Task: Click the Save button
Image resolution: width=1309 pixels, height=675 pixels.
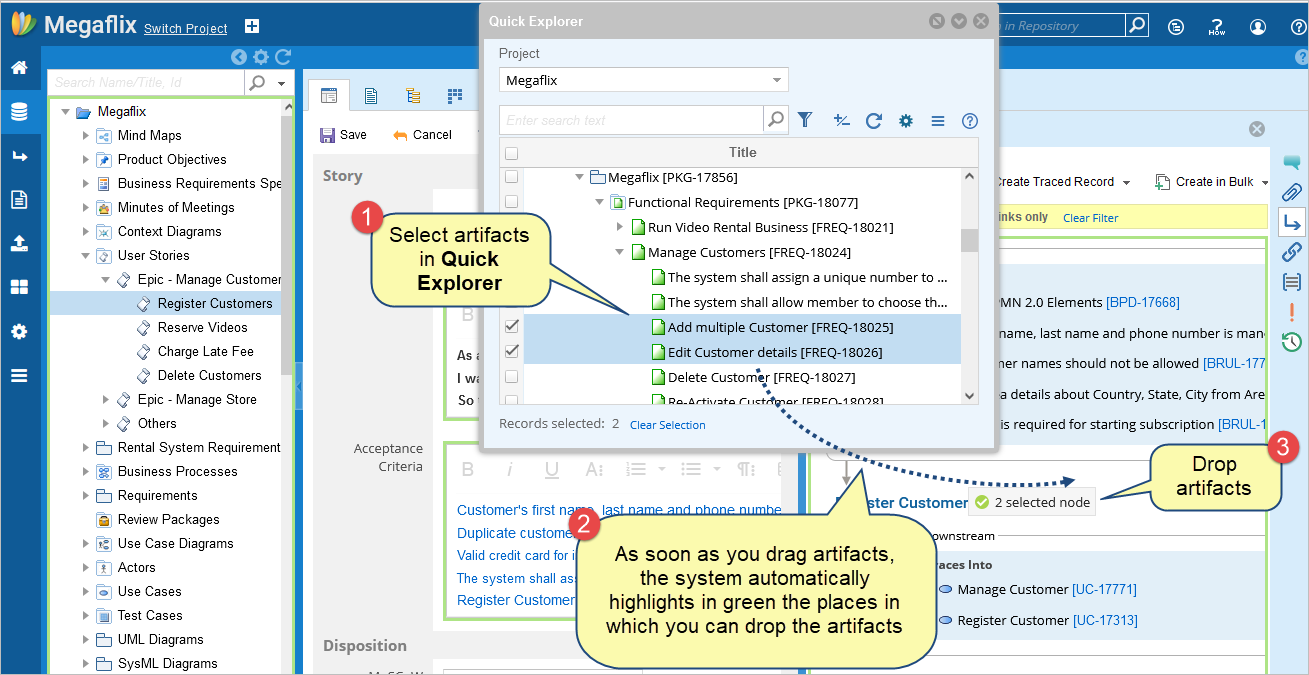Action: [x=343, y=135]
